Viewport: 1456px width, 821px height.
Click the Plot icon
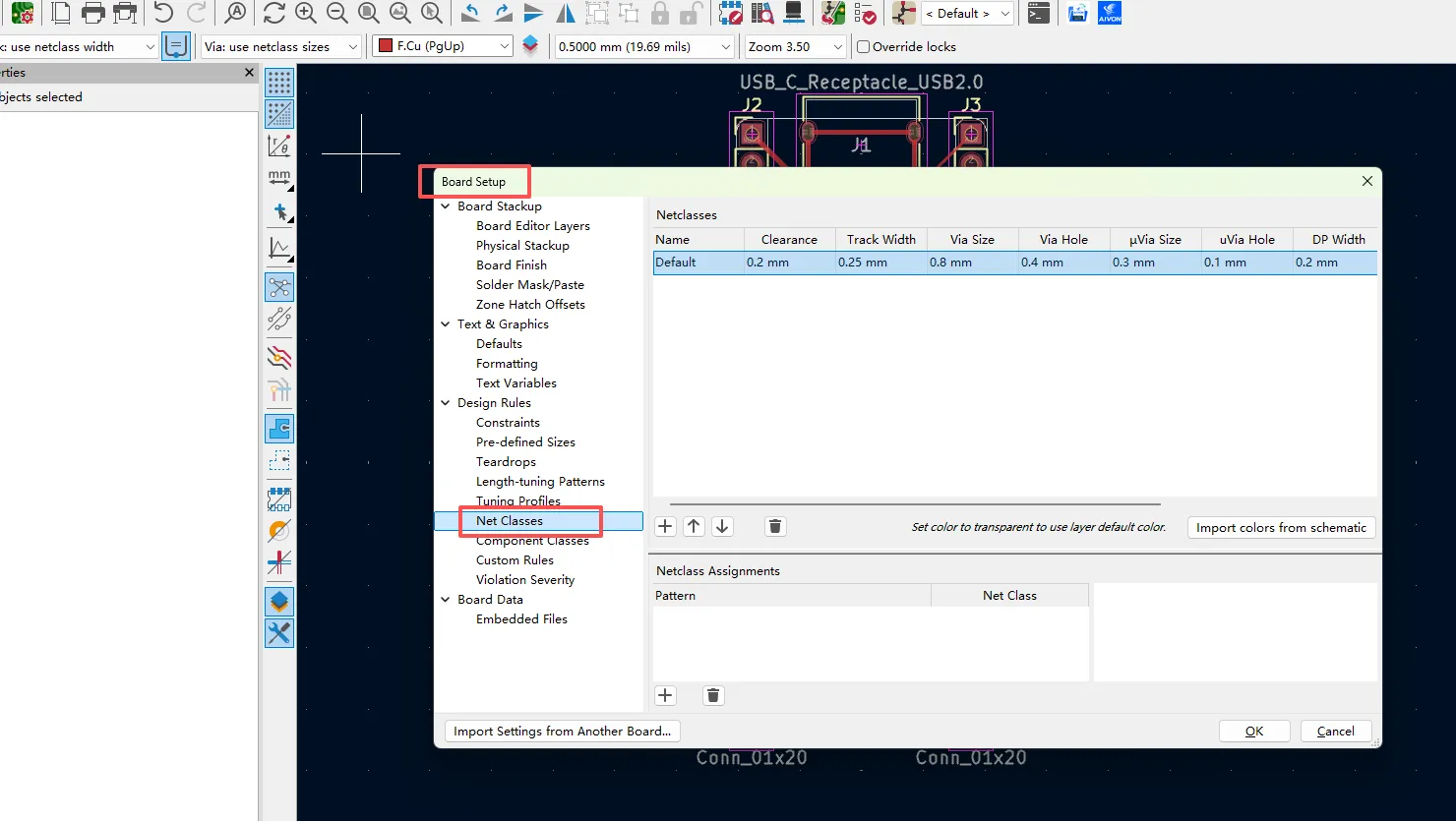125,13
